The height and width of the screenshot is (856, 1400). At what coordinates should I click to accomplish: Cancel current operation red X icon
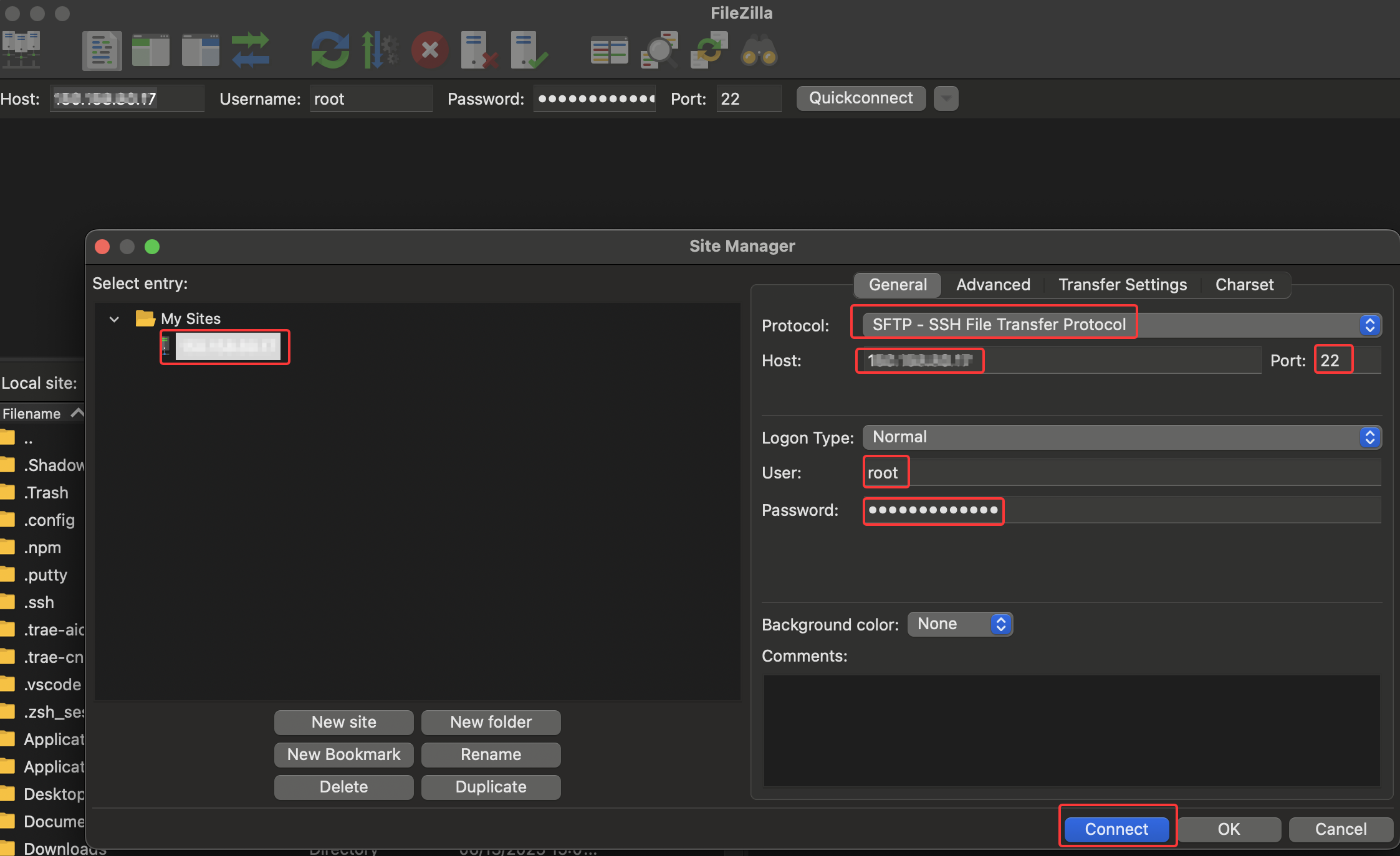(x=429, y=50)
